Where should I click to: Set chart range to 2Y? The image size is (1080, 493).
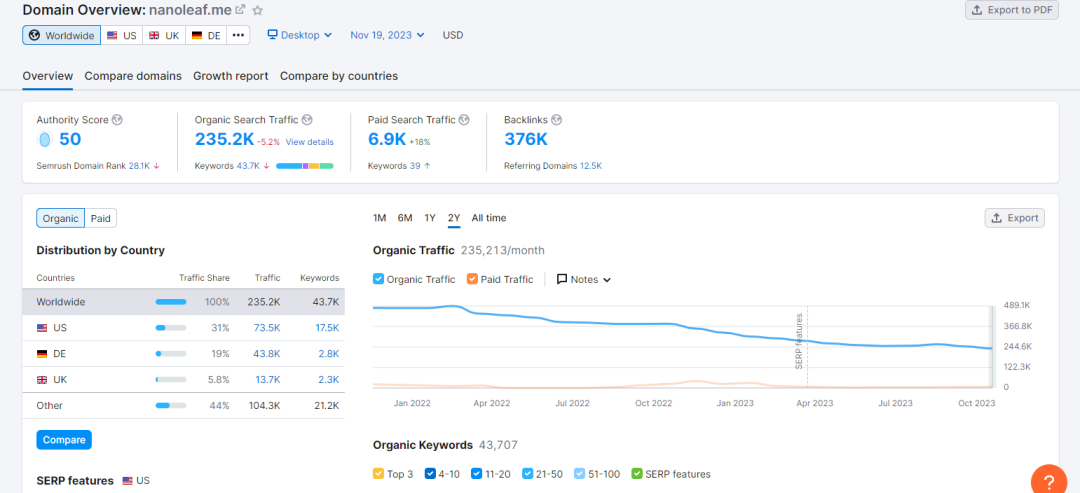tap(454, 218)
